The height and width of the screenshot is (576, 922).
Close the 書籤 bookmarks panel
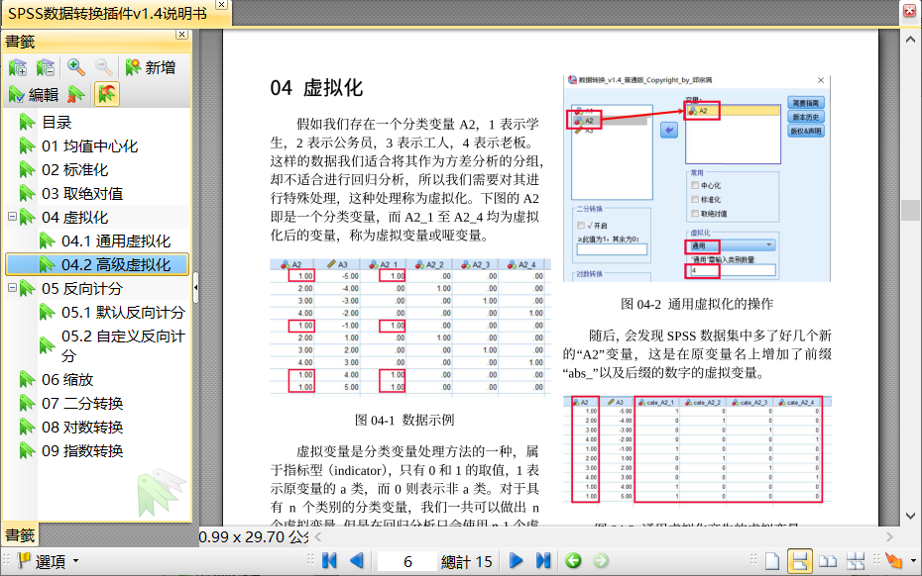[182, 35]
